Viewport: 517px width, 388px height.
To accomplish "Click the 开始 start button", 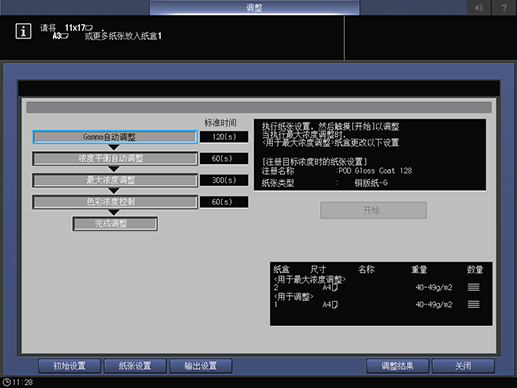I will (373, 210).
